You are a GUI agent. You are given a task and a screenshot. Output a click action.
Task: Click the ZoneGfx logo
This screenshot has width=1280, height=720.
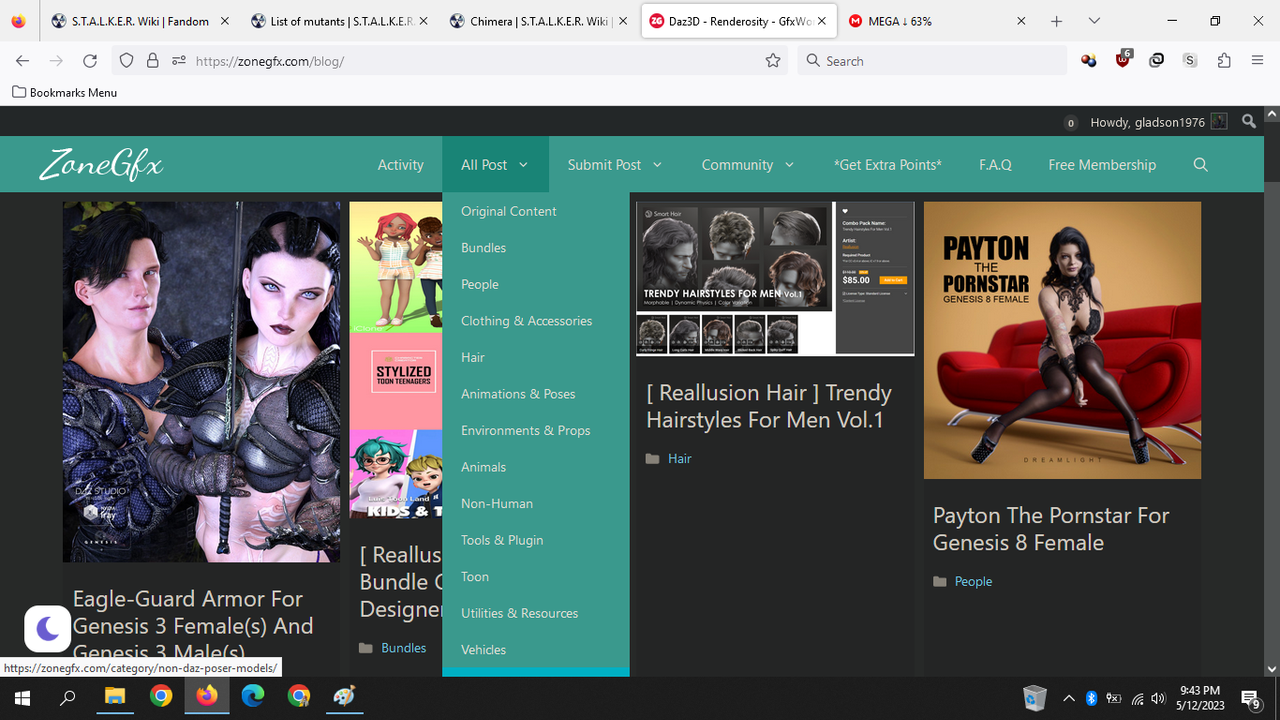click(x=101, y=165)
